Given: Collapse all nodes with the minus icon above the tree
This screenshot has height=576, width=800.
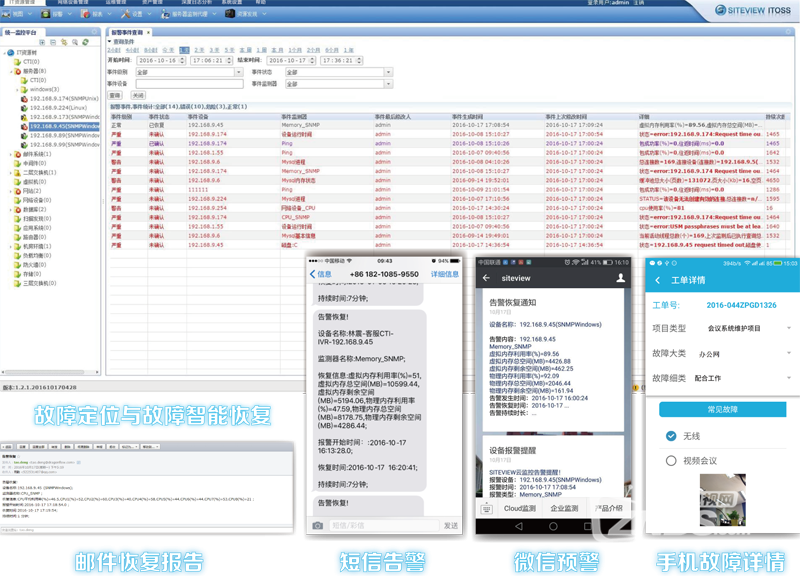Looking at the screenshot, I should tap(53, 42).
